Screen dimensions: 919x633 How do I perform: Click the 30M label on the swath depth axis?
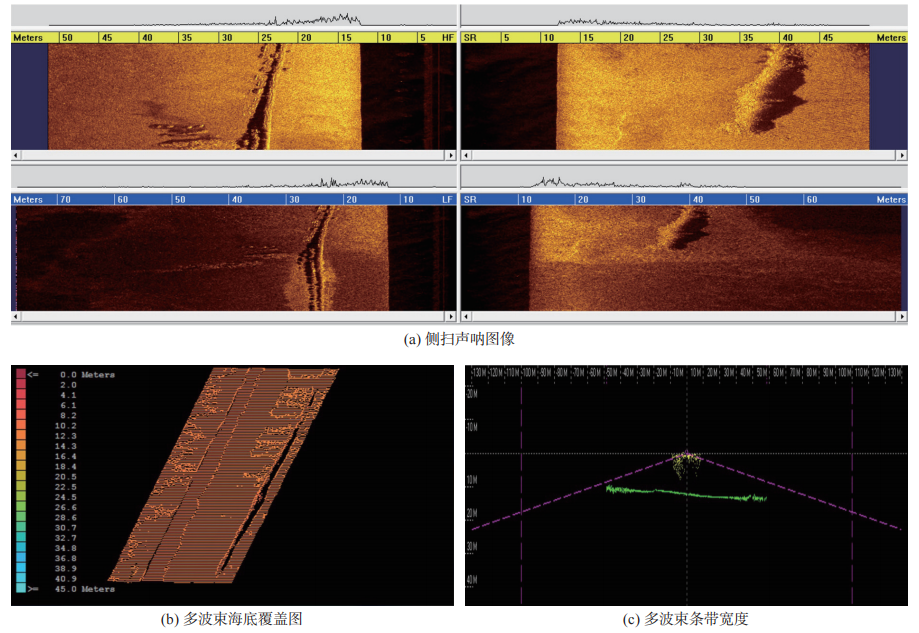pos(472,547)
